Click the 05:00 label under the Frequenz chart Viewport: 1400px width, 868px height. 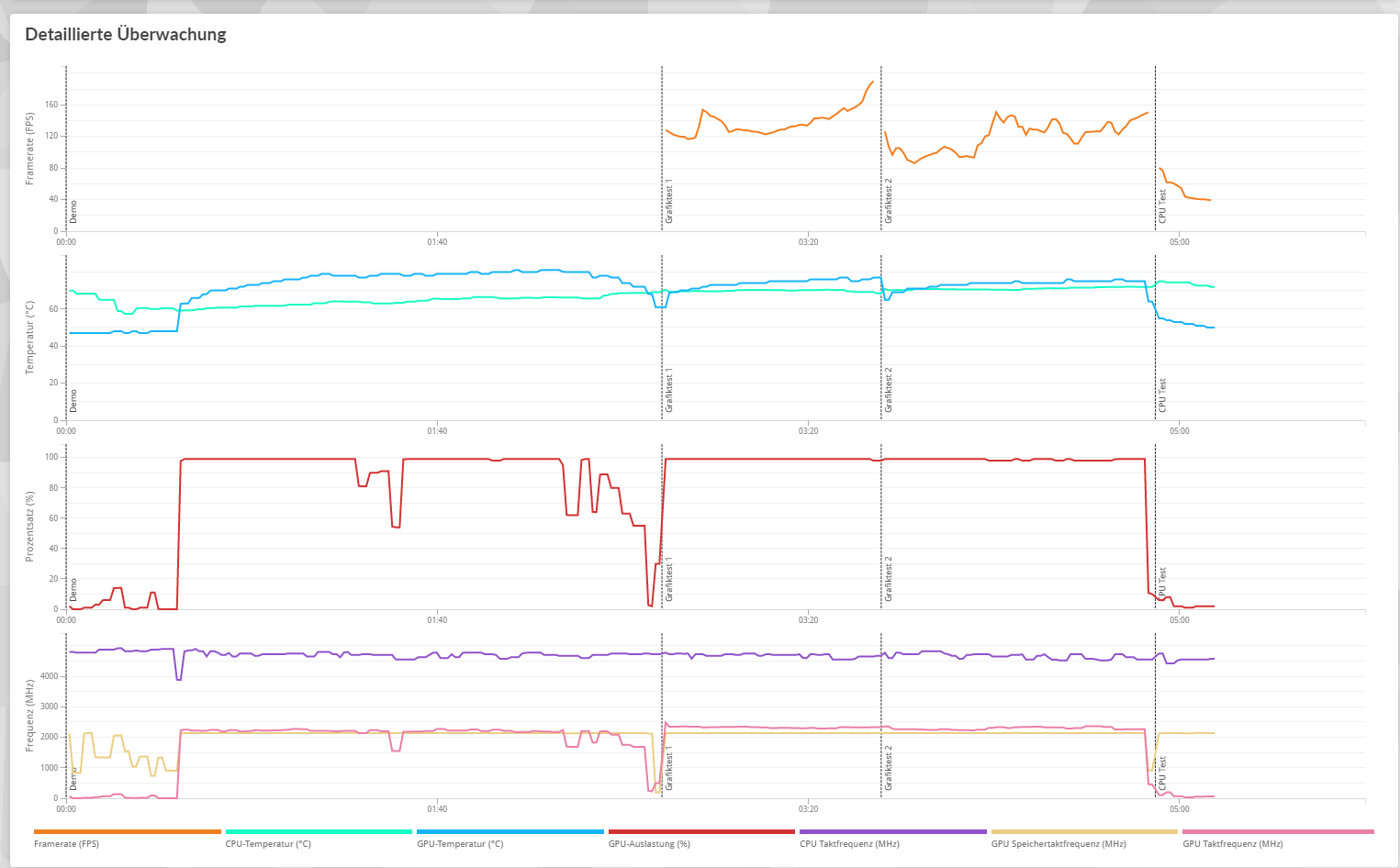point(1179,809)
